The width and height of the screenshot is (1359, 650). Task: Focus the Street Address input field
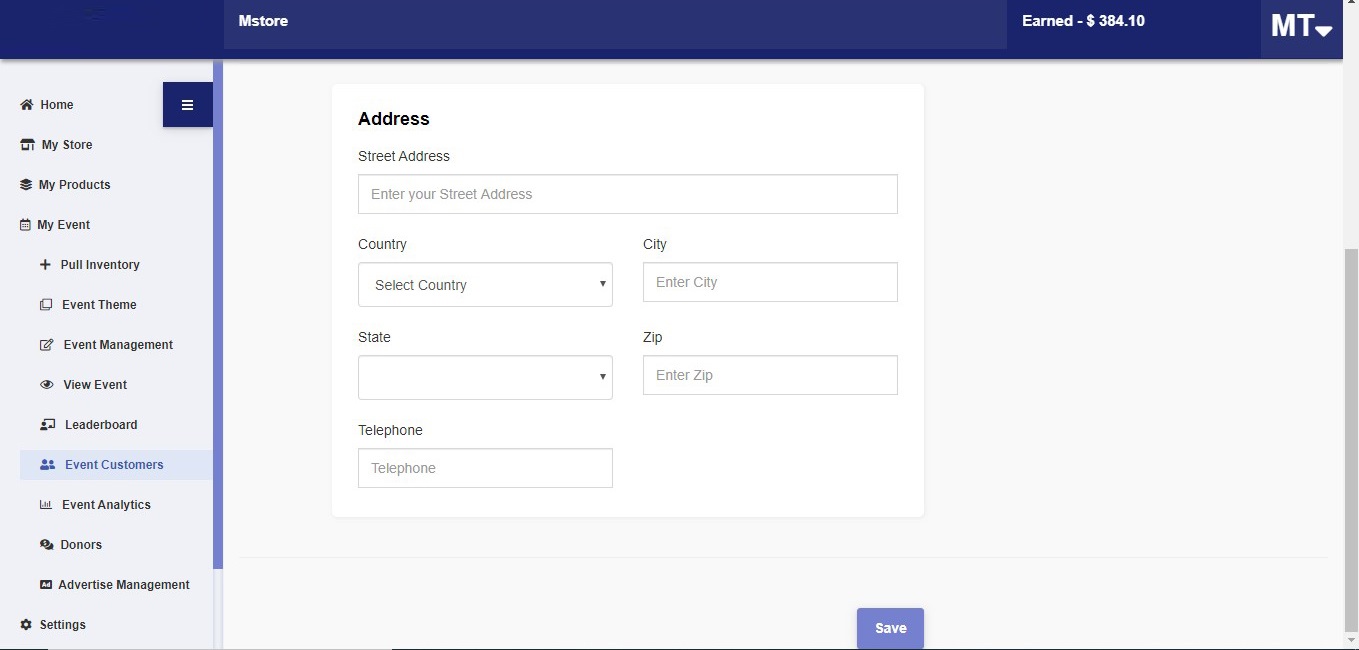coord(627,194)
